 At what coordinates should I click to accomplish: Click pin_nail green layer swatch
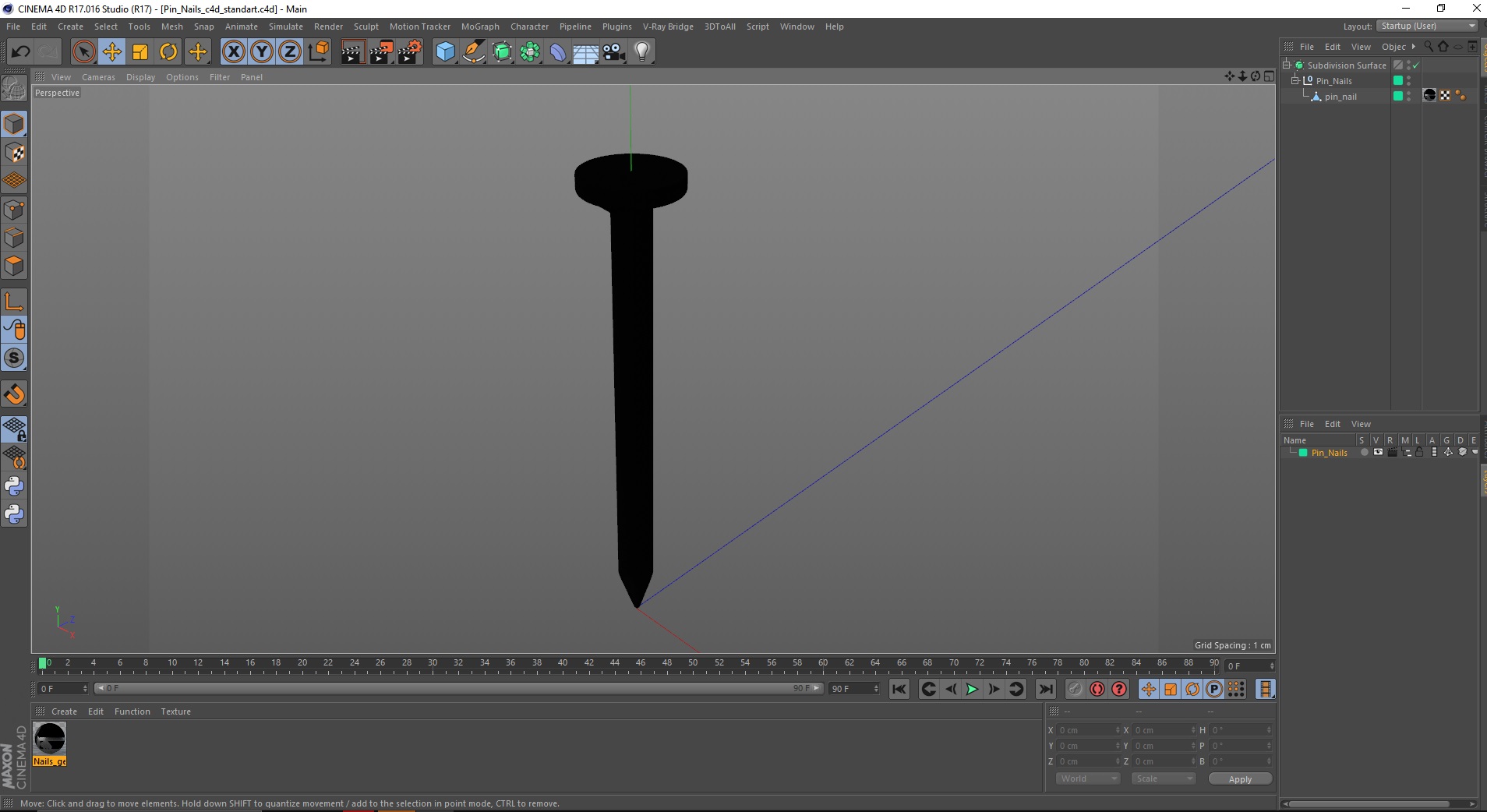[1398, 96]
